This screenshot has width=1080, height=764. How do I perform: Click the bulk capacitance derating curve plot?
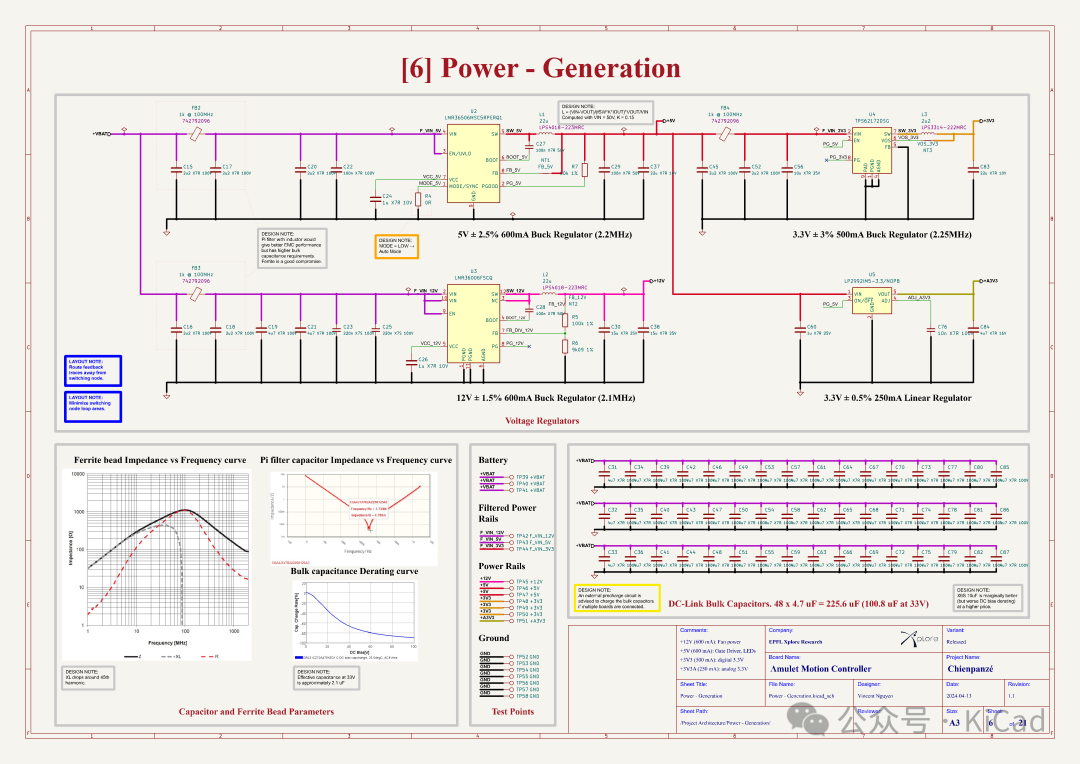click(x=360, y=615)
